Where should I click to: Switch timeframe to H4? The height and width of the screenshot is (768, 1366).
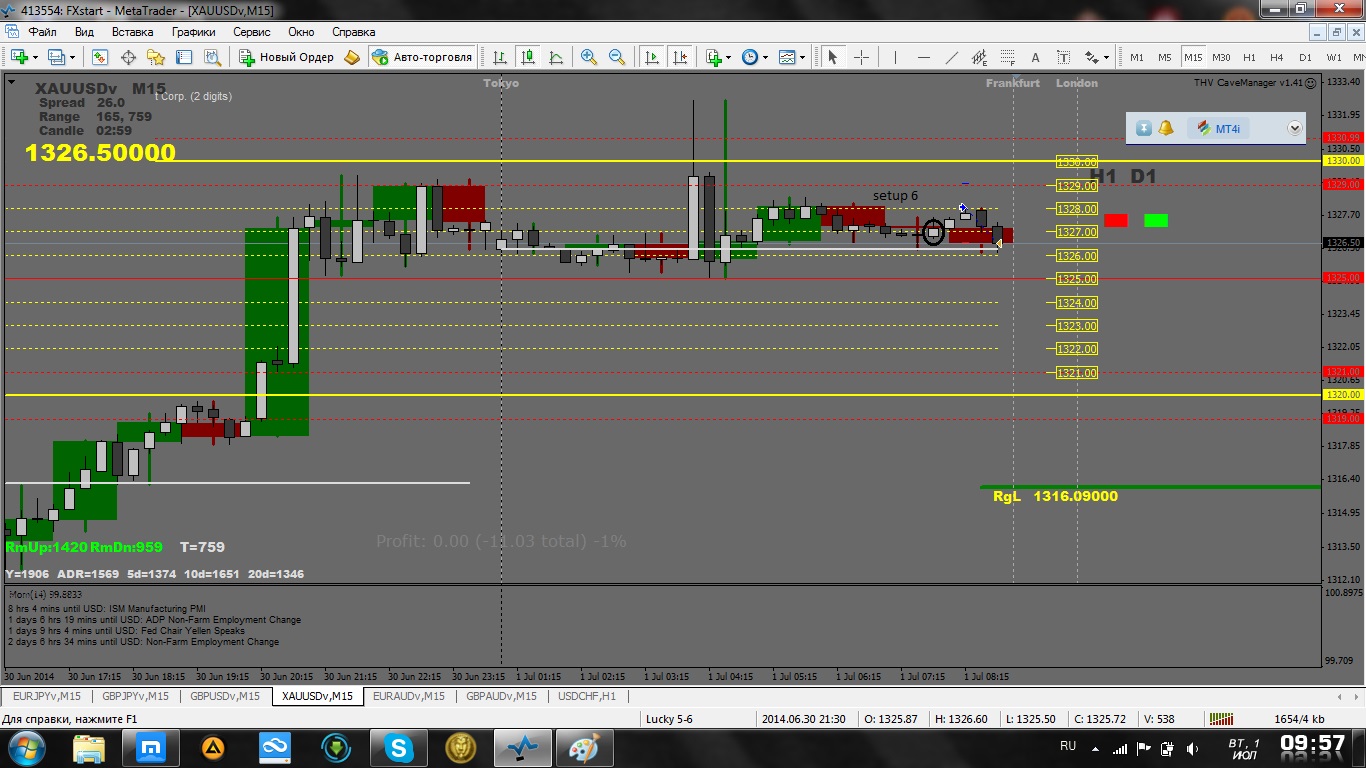[1277, 57]
